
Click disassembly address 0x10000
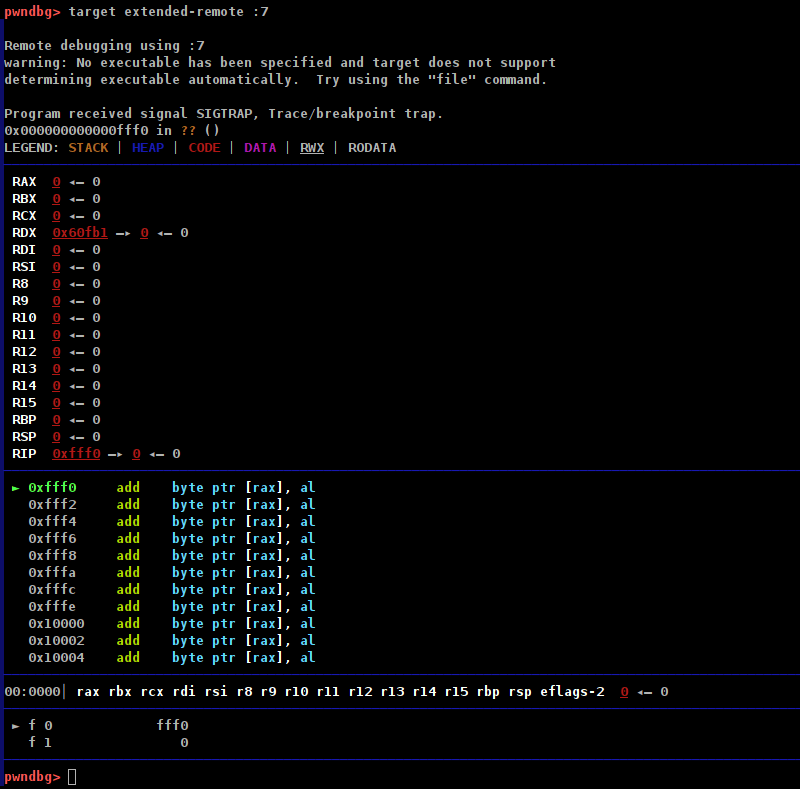point(56,624)
